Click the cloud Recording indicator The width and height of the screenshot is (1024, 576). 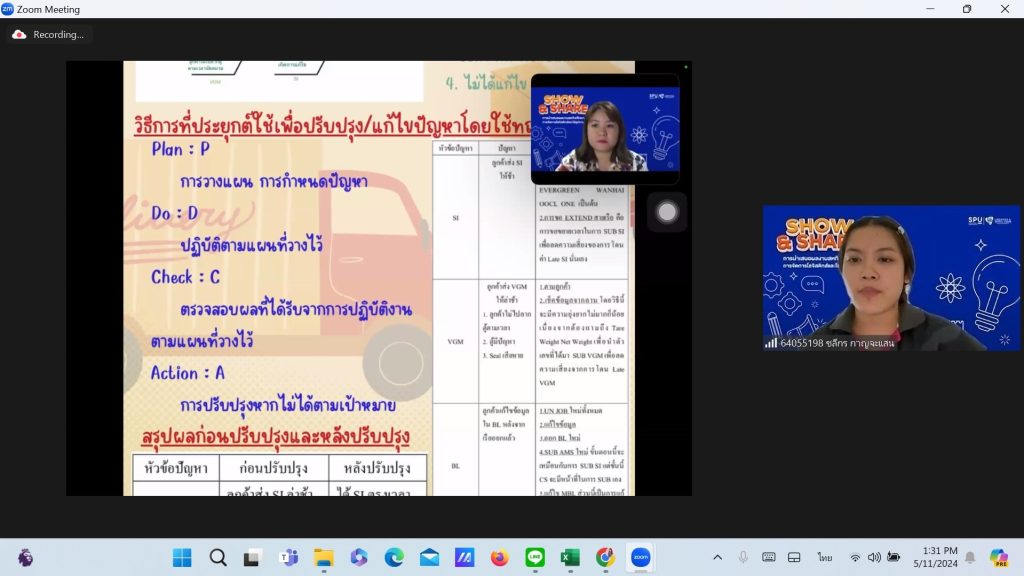(49, 35)
